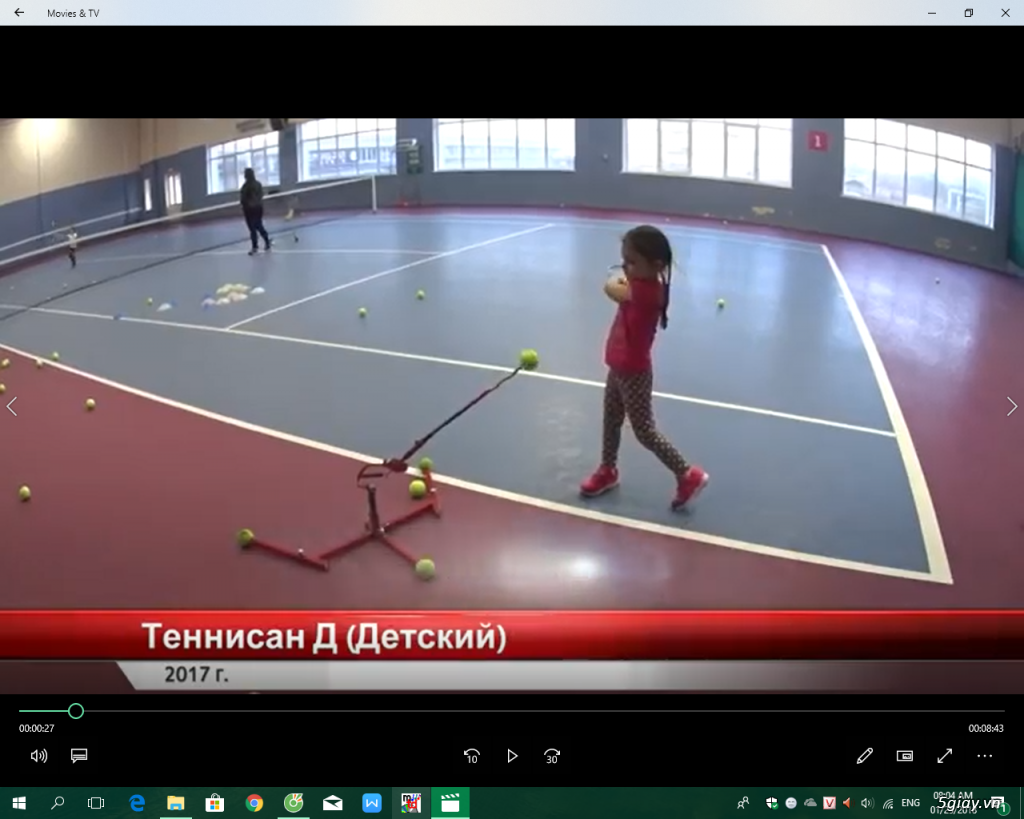Screen dimensions: 1024x819
Task: Open Task View
Action: click(96, 803)
